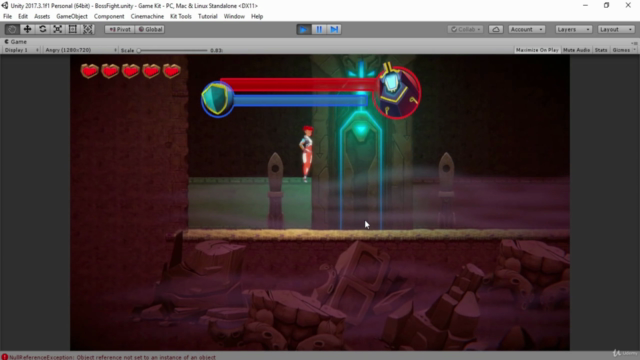Open the File menu
This screenshot has height=360, width=640.
(x=7, y=16)
